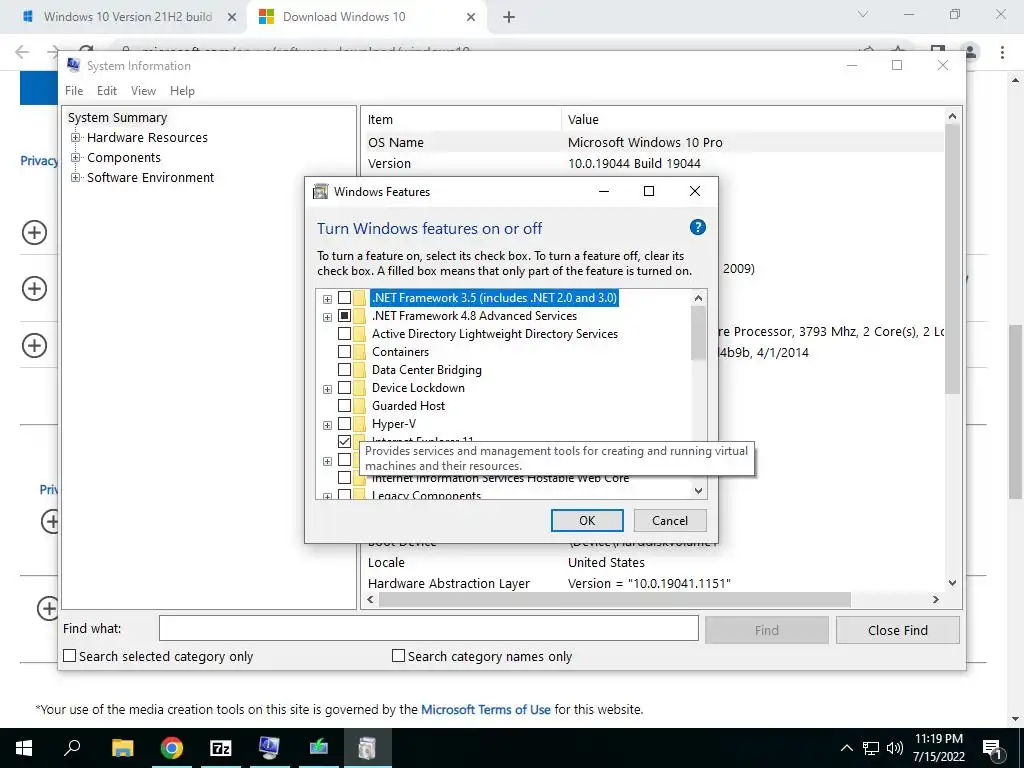Switch to Windows Features taskbar icon

tap(367, 748)
